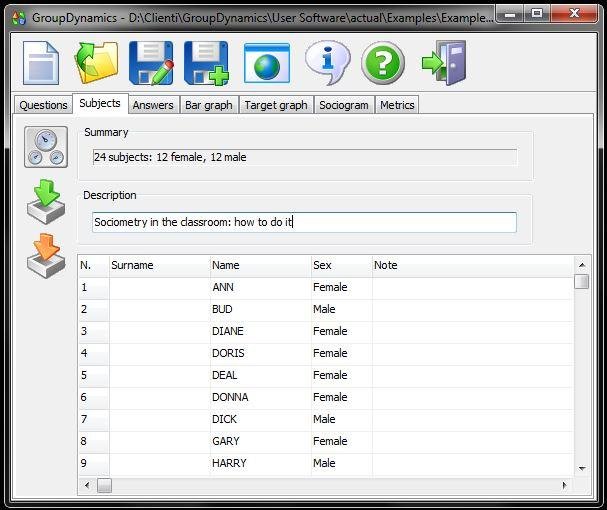Viewport: 607px width, 510px height.
Task: Open the globe web browser icon
Action: [267, 63]
